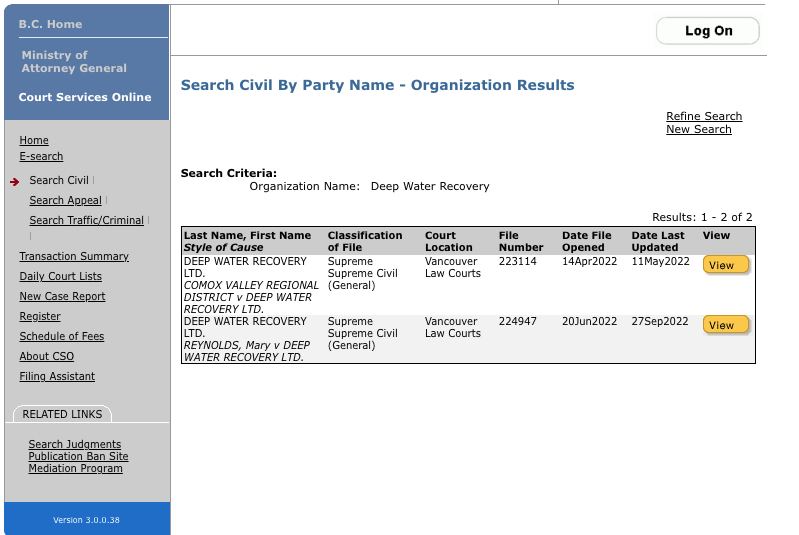Image resolution: width=799 pixels, height=535 pixels.
Task: Go to the Home link in sidebar
Action: point(34,140)
